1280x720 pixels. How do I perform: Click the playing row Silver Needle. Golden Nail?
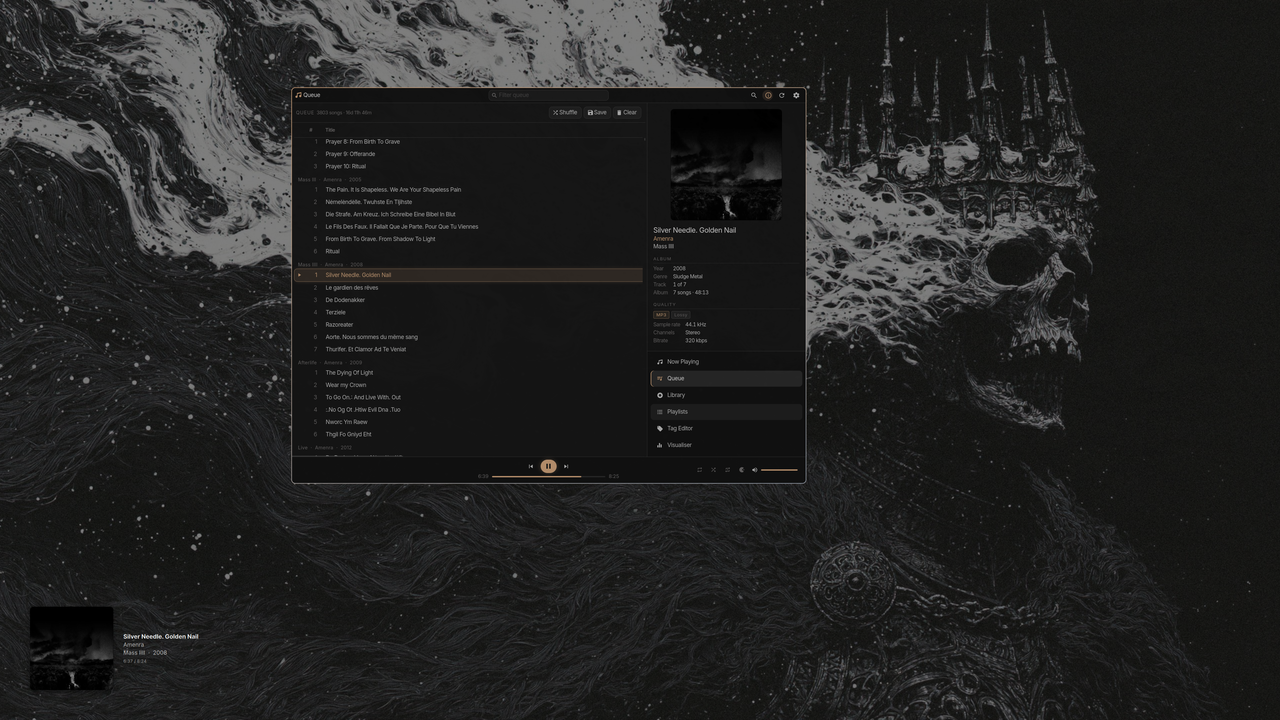[468, 275]
